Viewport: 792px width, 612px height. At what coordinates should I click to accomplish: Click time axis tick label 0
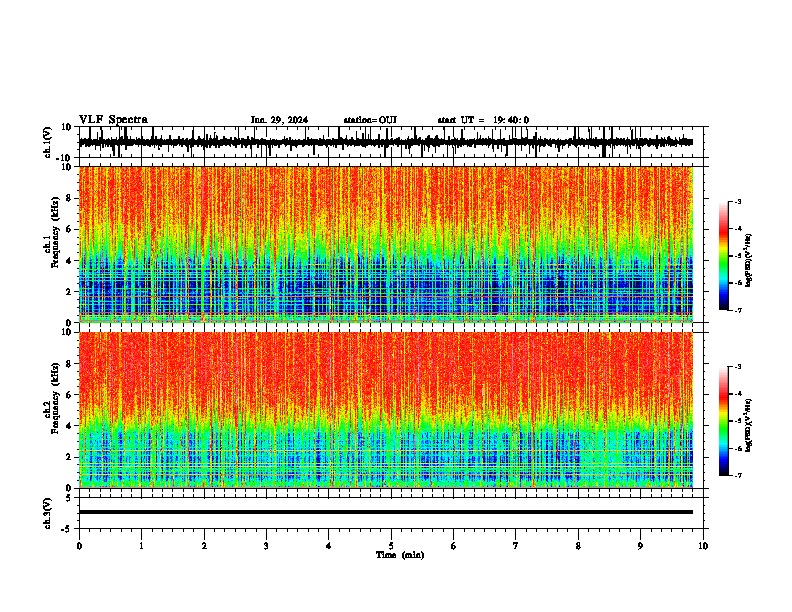pos(79,546)
